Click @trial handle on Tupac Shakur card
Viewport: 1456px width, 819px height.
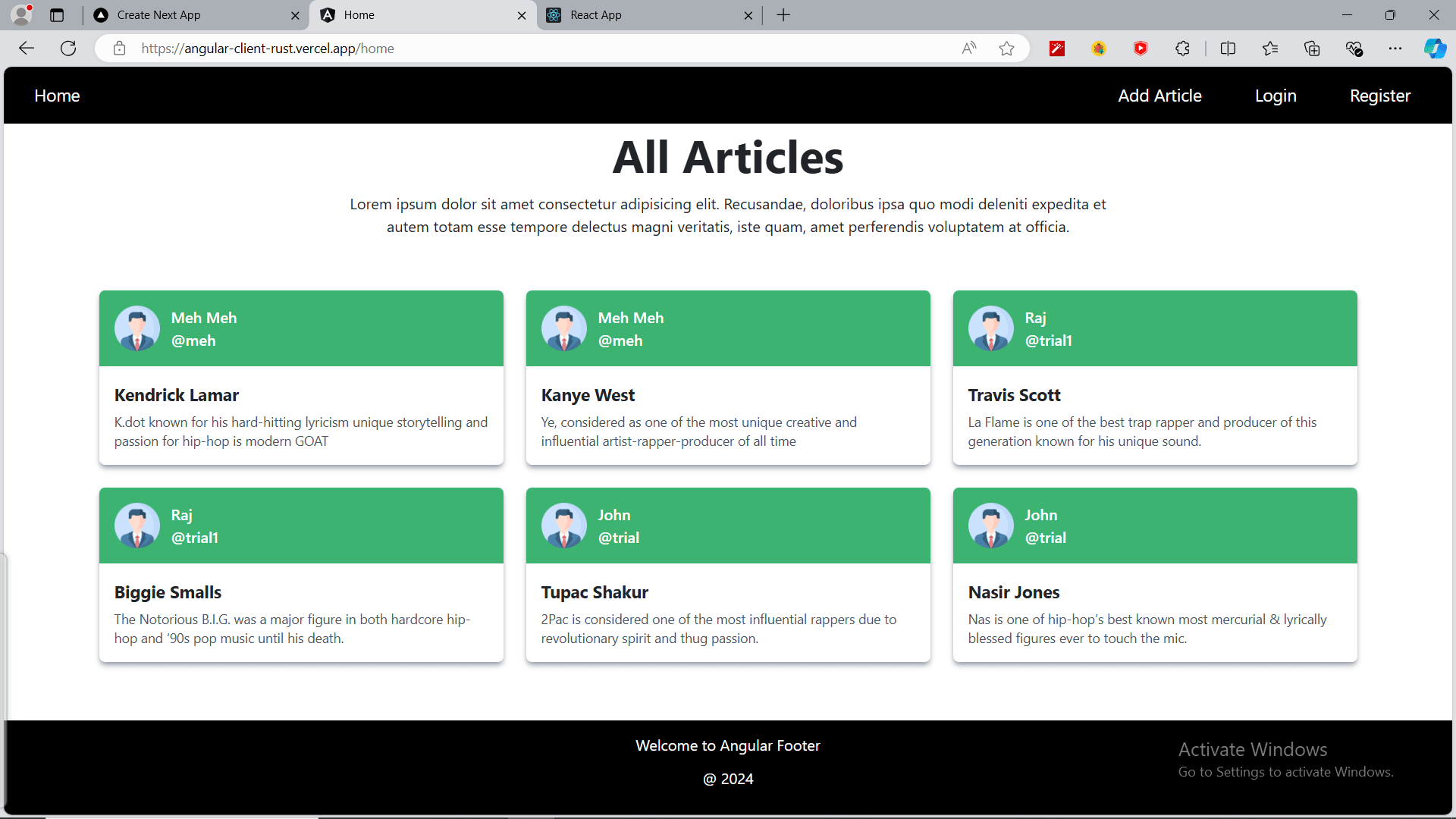coord(619,538)
